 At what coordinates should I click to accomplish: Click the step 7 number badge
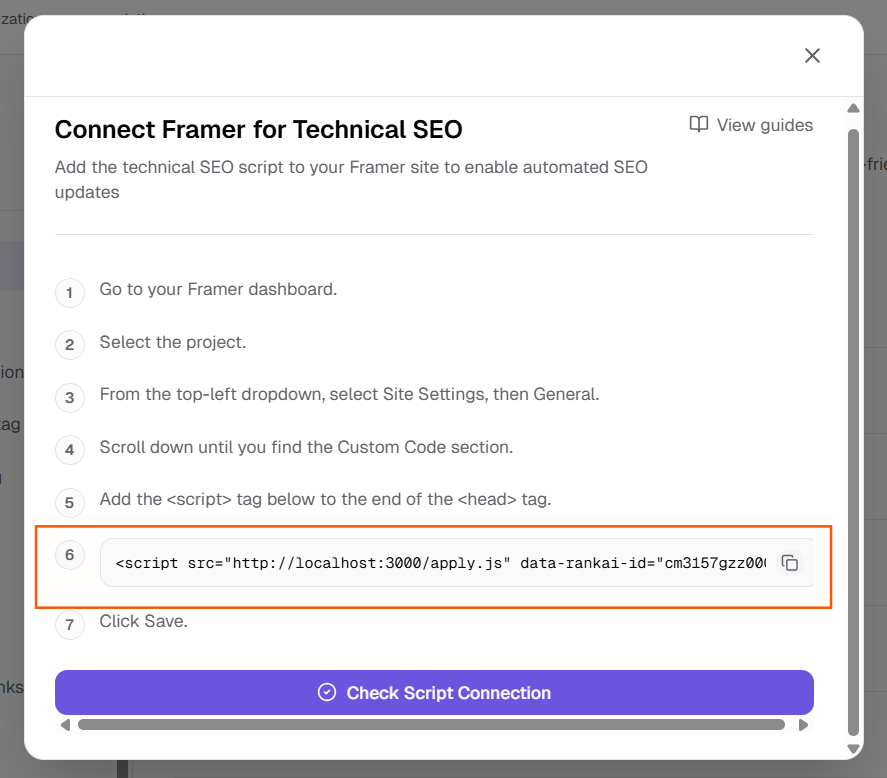pyautogui.click(x=69, y=626)
